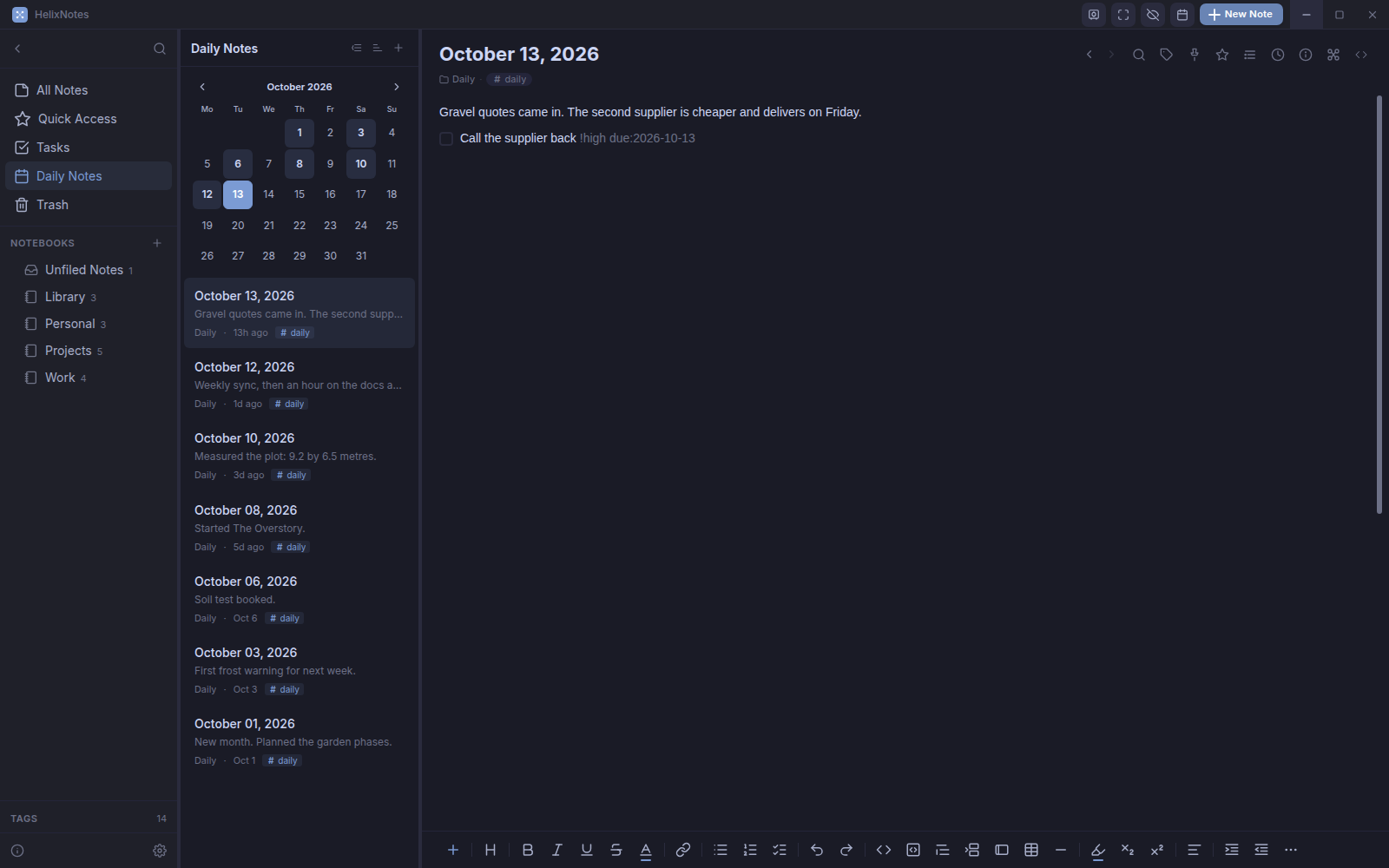
Task: Check the Call the supplier back task
Action: tap(446, 139)
